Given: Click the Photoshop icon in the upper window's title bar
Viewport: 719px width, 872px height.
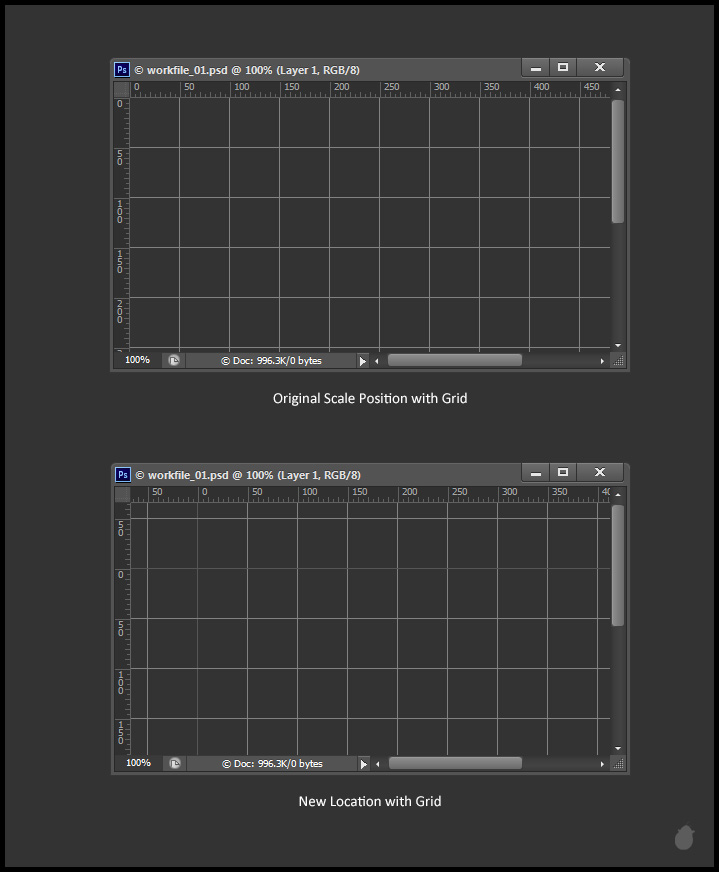Looking at the screenshot, I should point(122,70).
